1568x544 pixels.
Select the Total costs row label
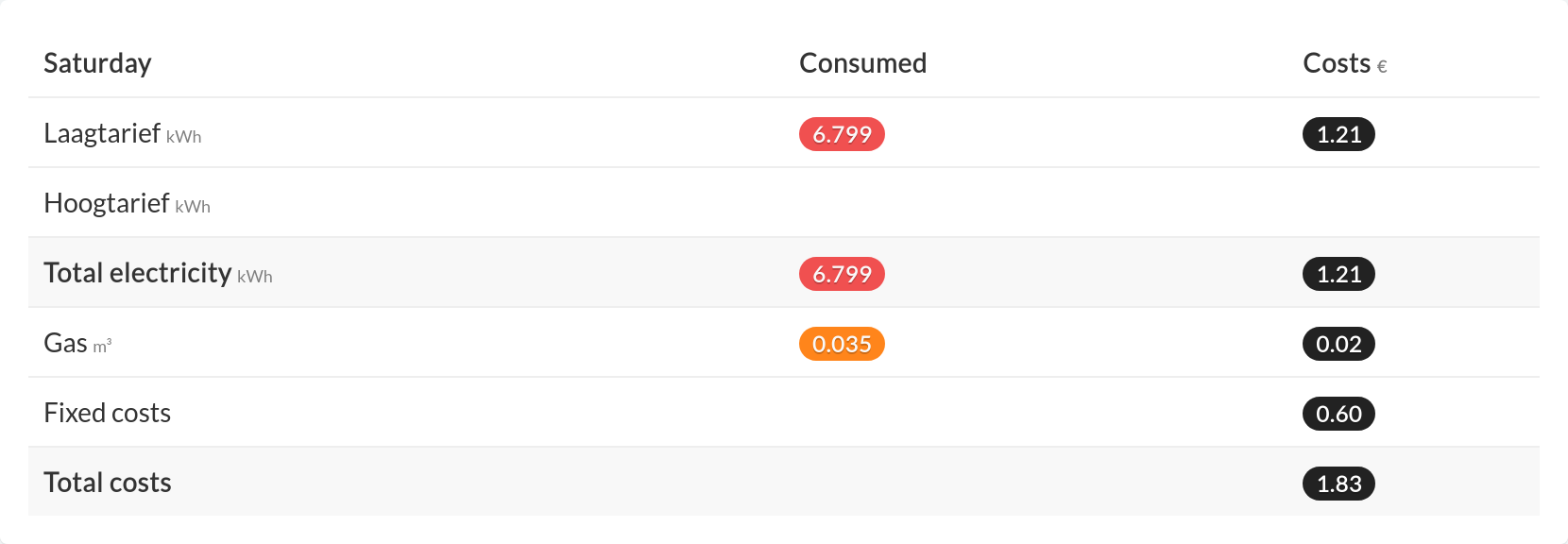tap(107, 483)
